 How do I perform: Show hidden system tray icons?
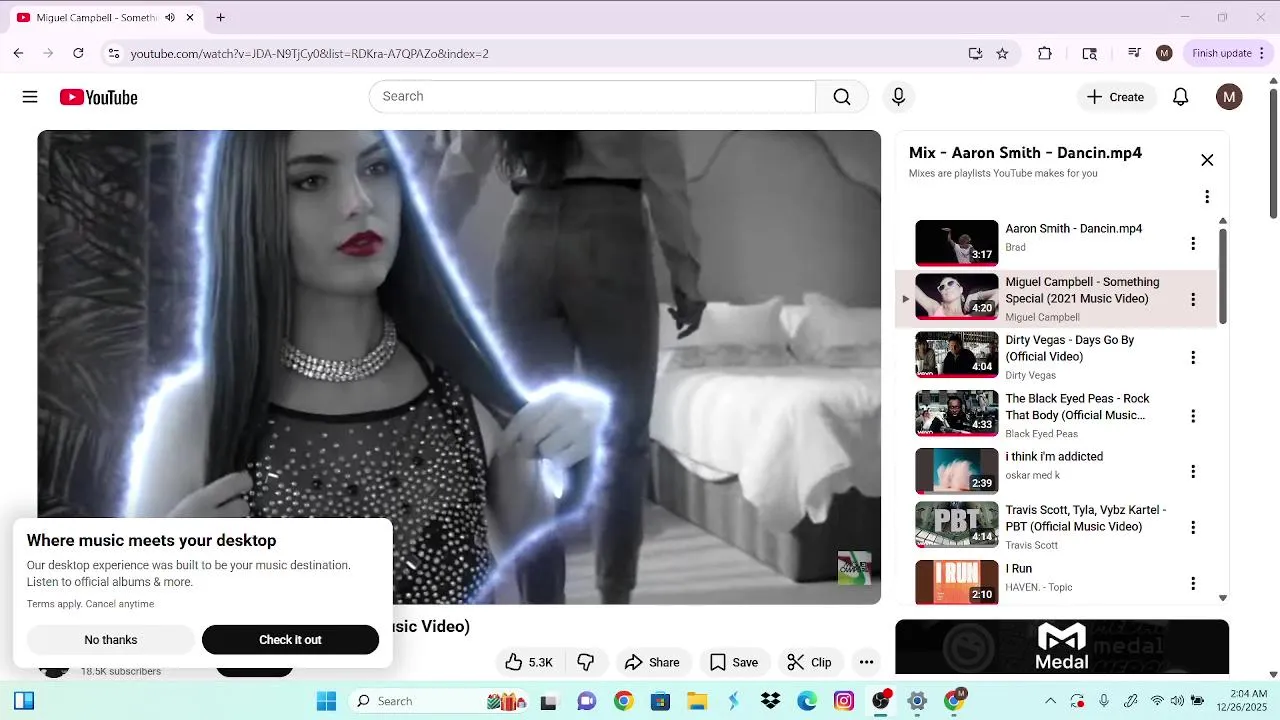1050,701
